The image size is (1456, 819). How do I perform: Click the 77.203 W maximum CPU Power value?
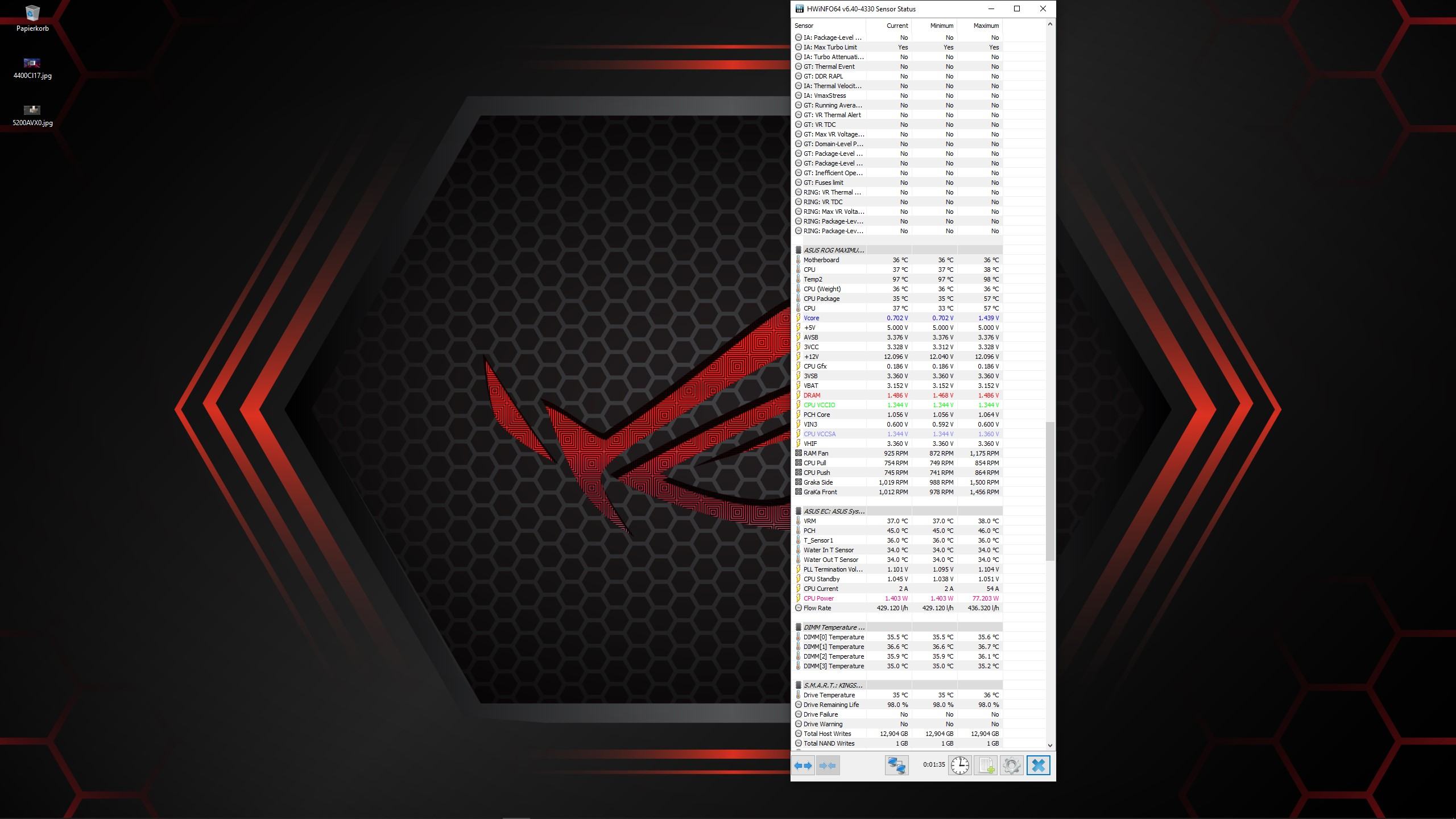(985, 598)
